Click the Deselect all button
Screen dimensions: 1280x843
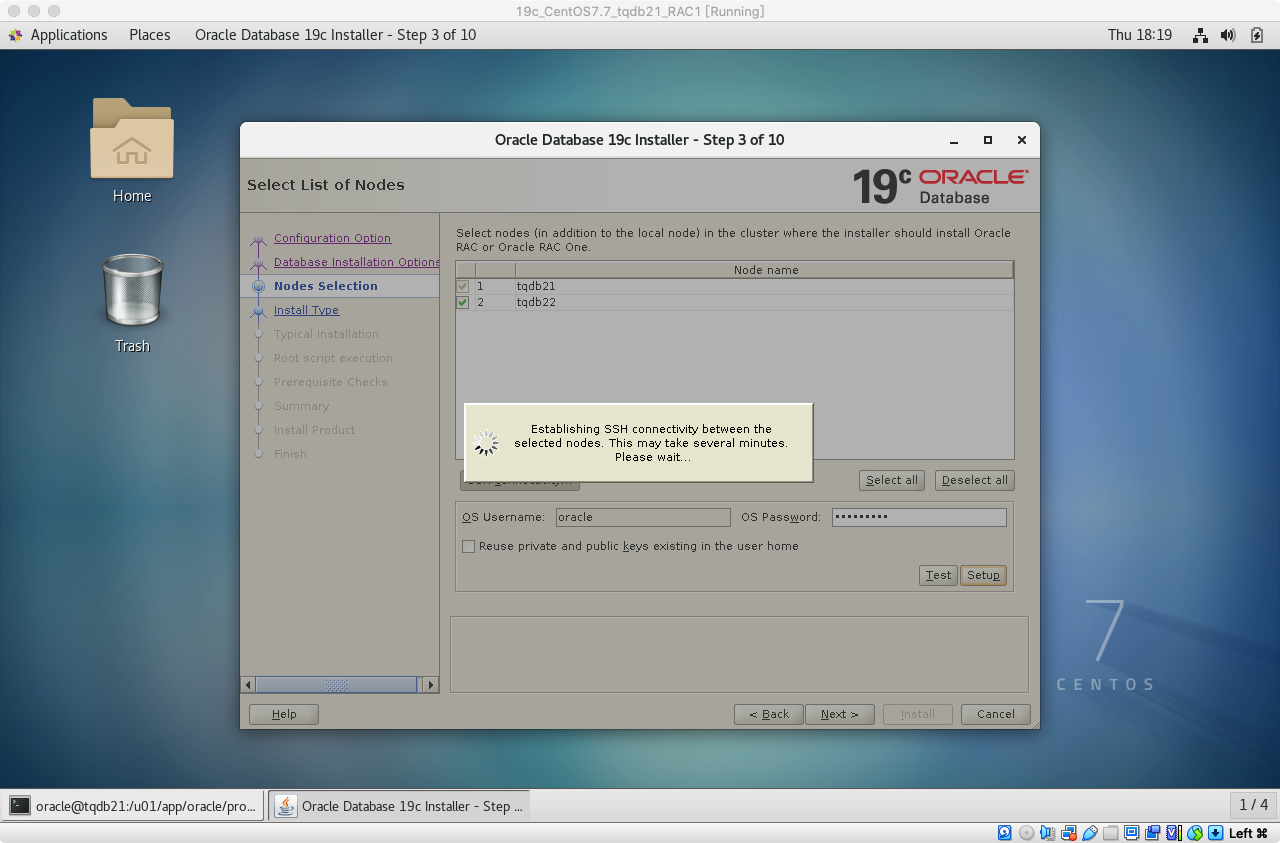(x=975, y=480)
